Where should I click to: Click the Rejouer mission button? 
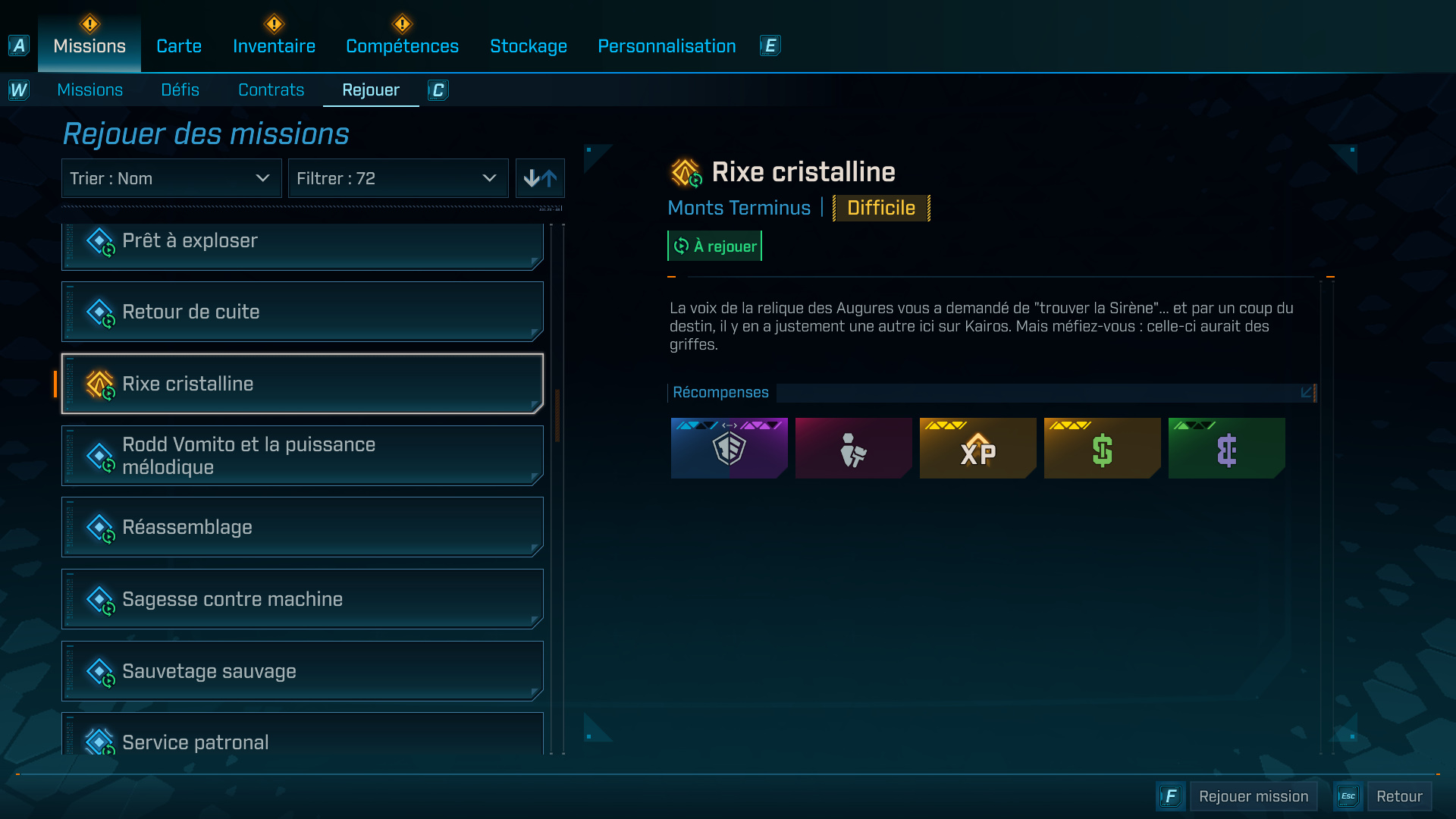tap(1254, 796)
